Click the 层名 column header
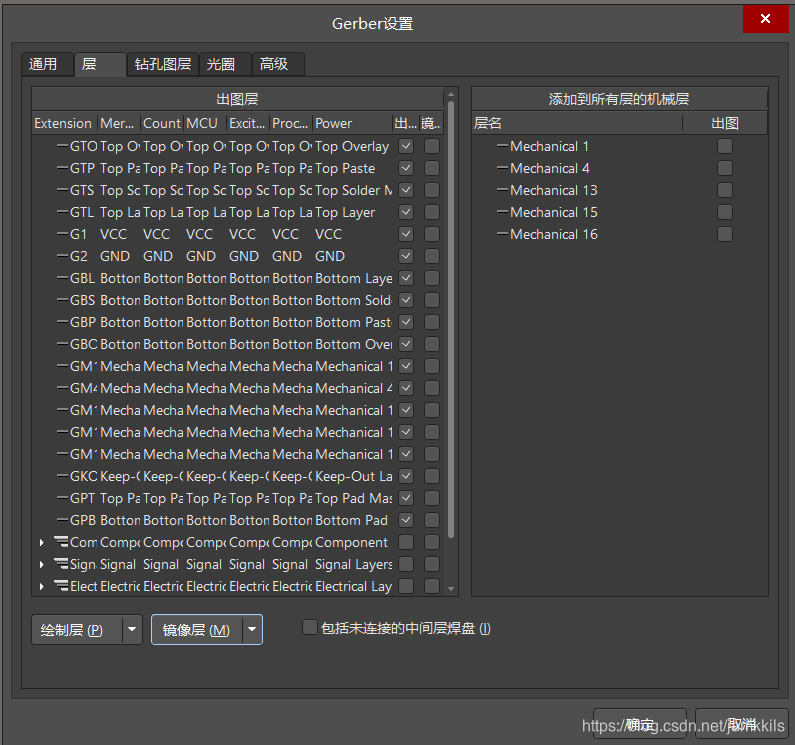795x745 pixels. [577, 123]
